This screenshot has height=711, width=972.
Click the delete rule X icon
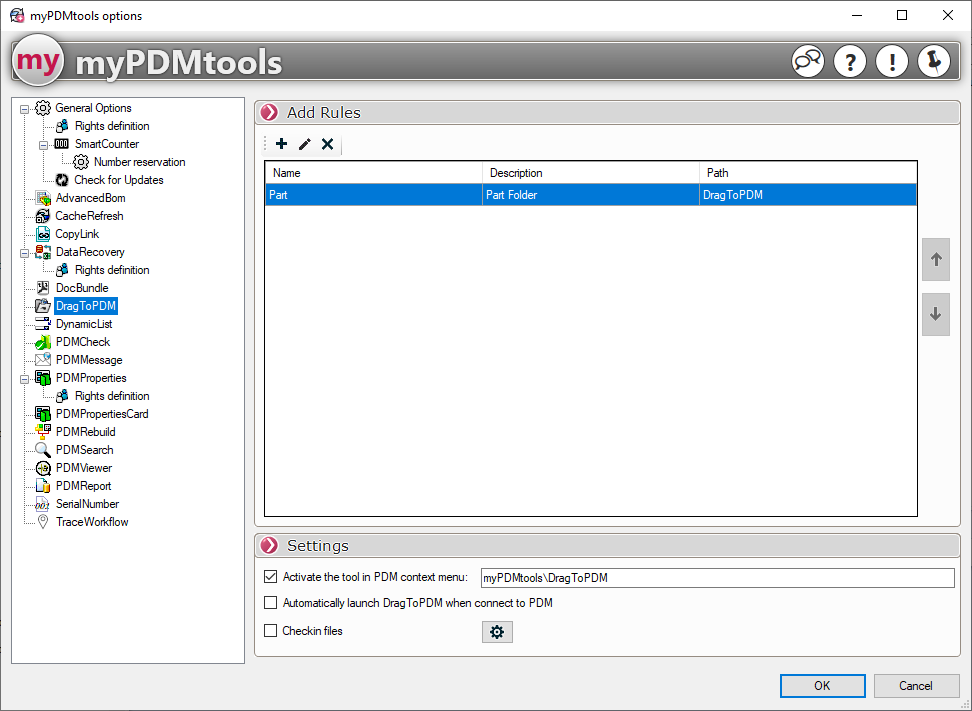327,144
